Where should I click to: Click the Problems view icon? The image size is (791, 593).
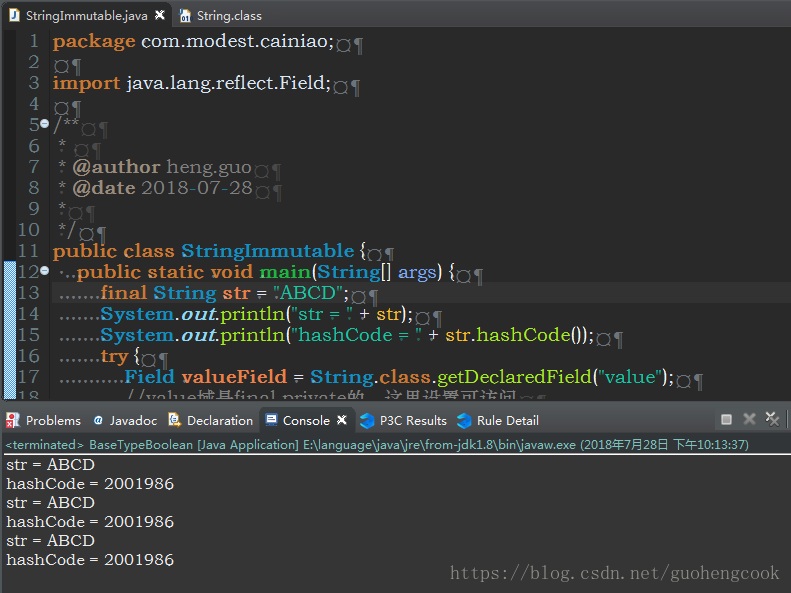[13, 420]
